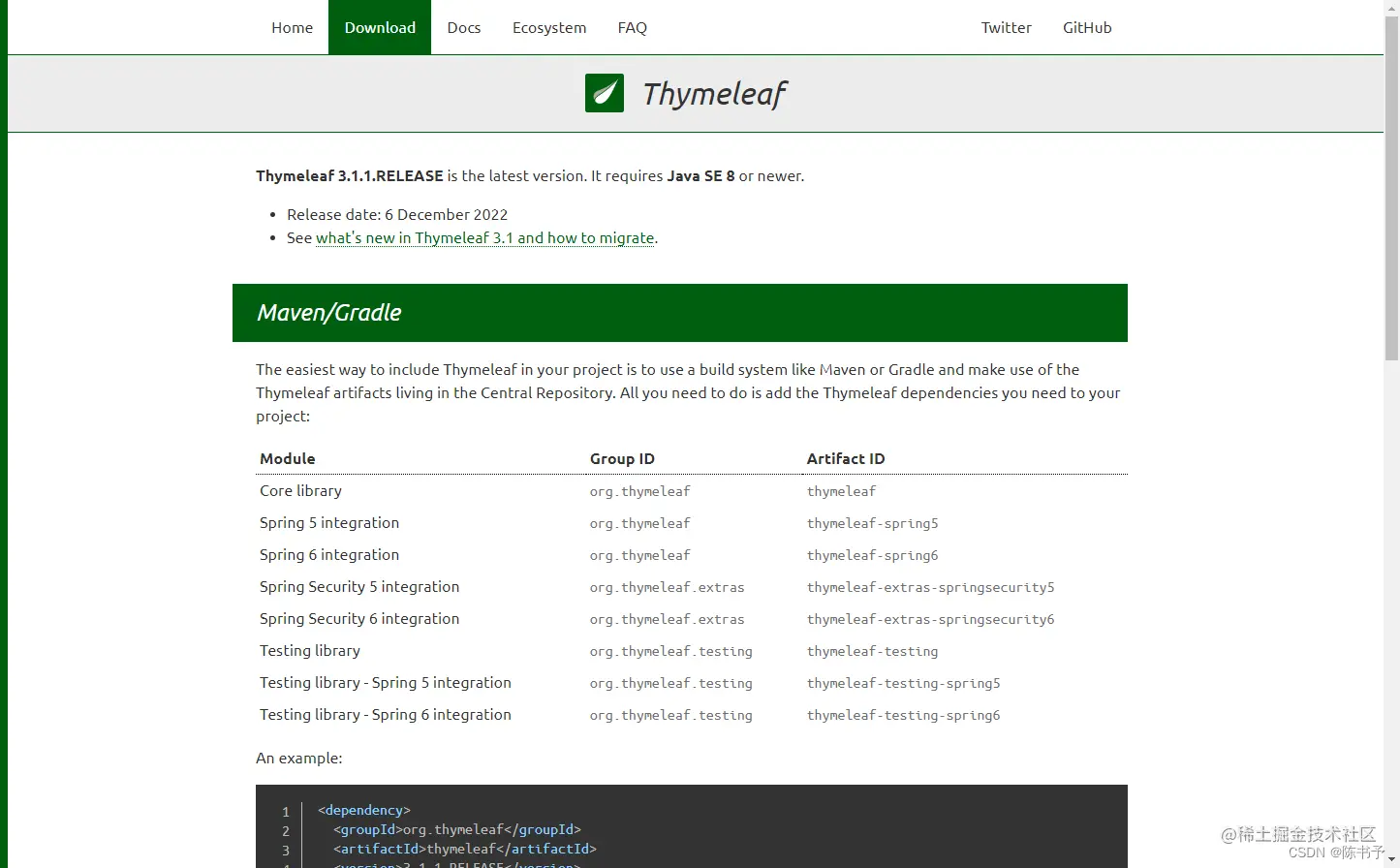
Task: Click the Spring 5 integration row label
Action: click(x=329, y=522)
